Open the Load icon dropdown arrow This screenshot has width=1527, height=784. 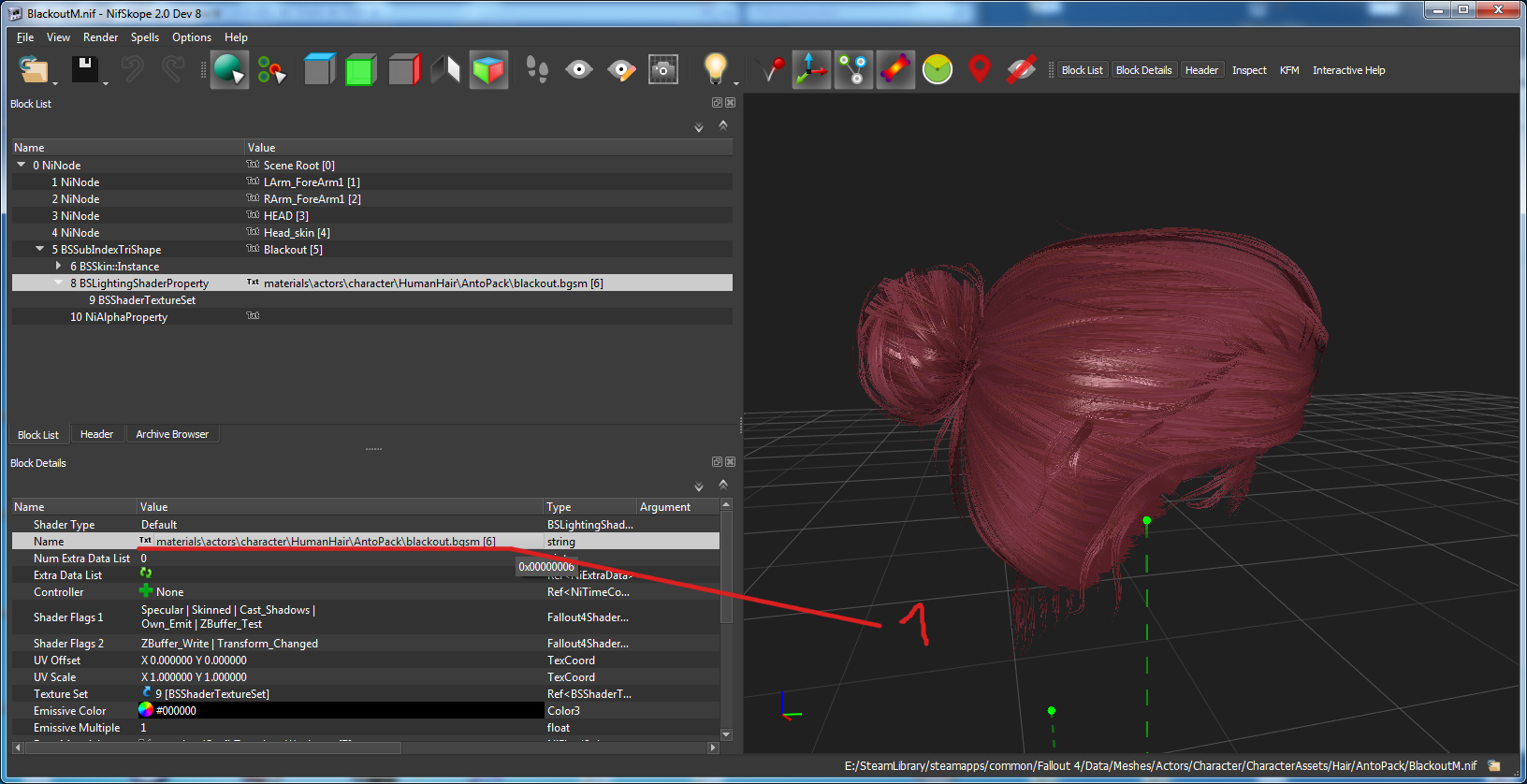(x=55, y=83)
